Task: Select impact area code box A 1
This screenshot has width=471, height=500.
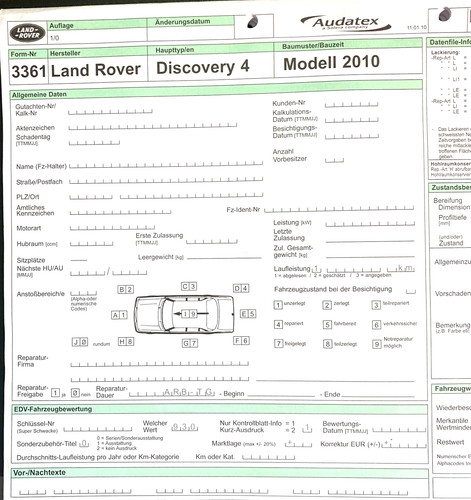Action: coord(119,315)
